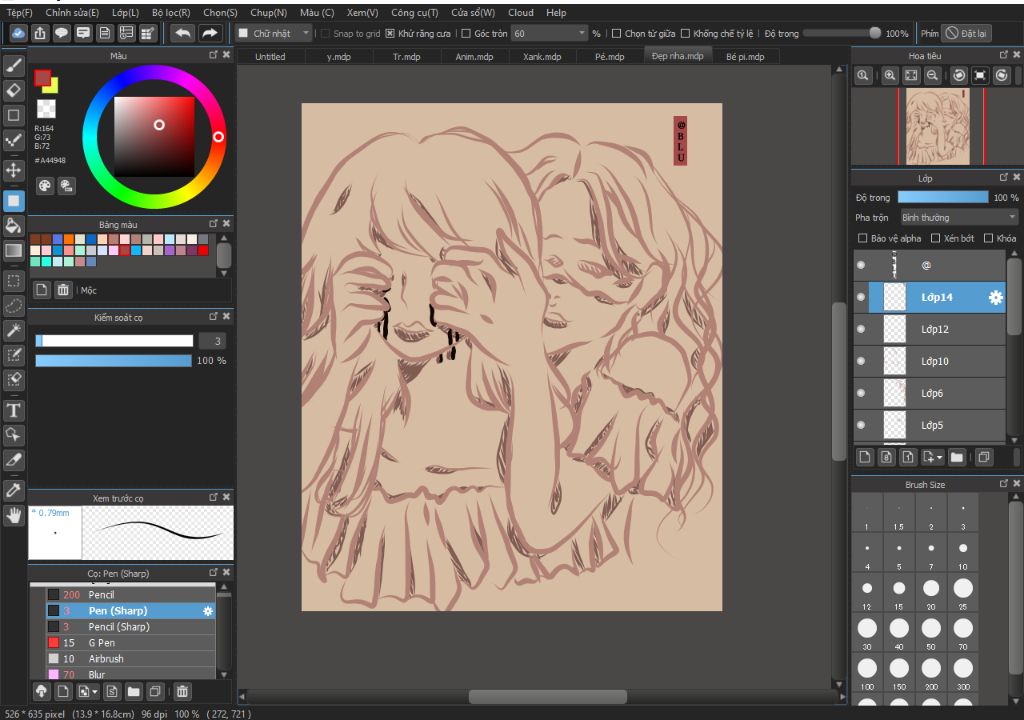Click the canvas horizontal scrollbar
Image resolution: width=1024 pixels, height=720 pixels.
pos(548,697)
